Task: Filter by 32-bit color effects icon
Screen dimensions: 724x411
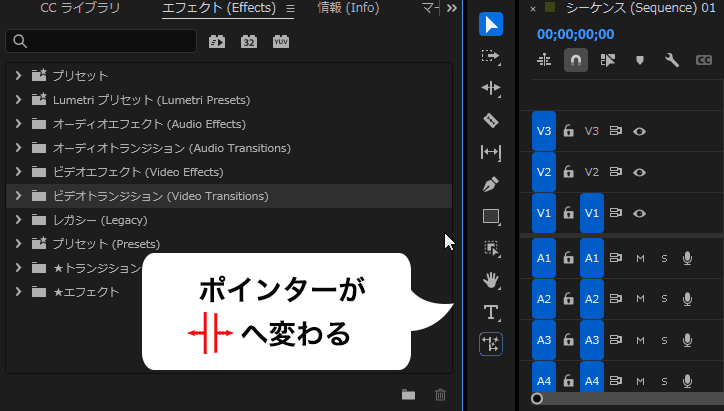Action: click(249, 42)
